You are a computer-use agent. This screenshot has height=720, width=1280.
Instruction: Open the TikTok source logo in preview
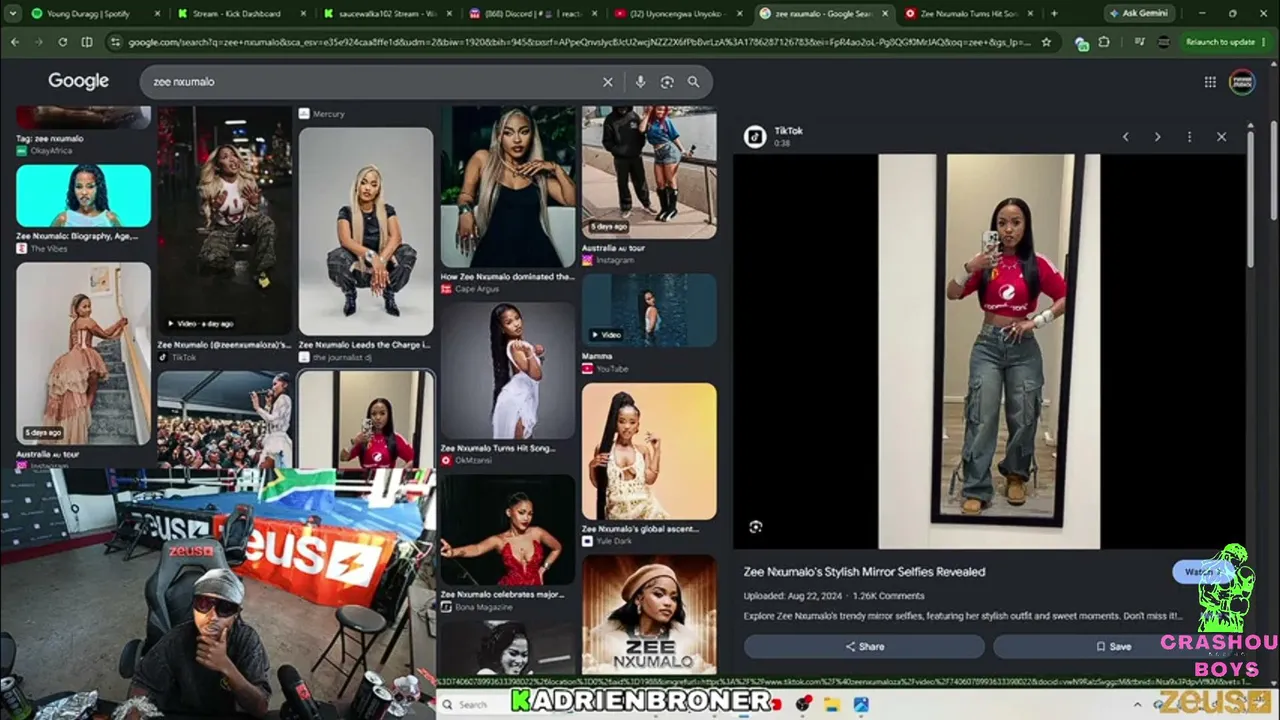[755, 136]
